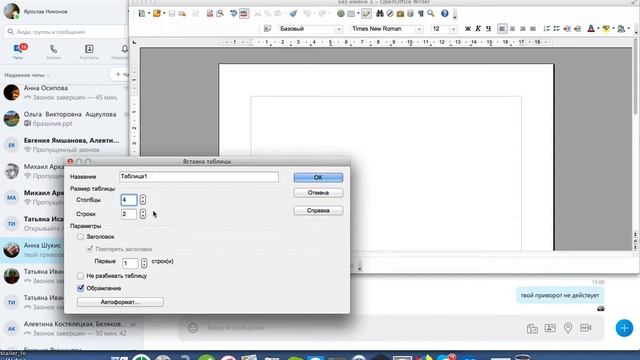Open OpenOffice Help question-mark icon
Screen dimensions: 640x360
point(444,13)
